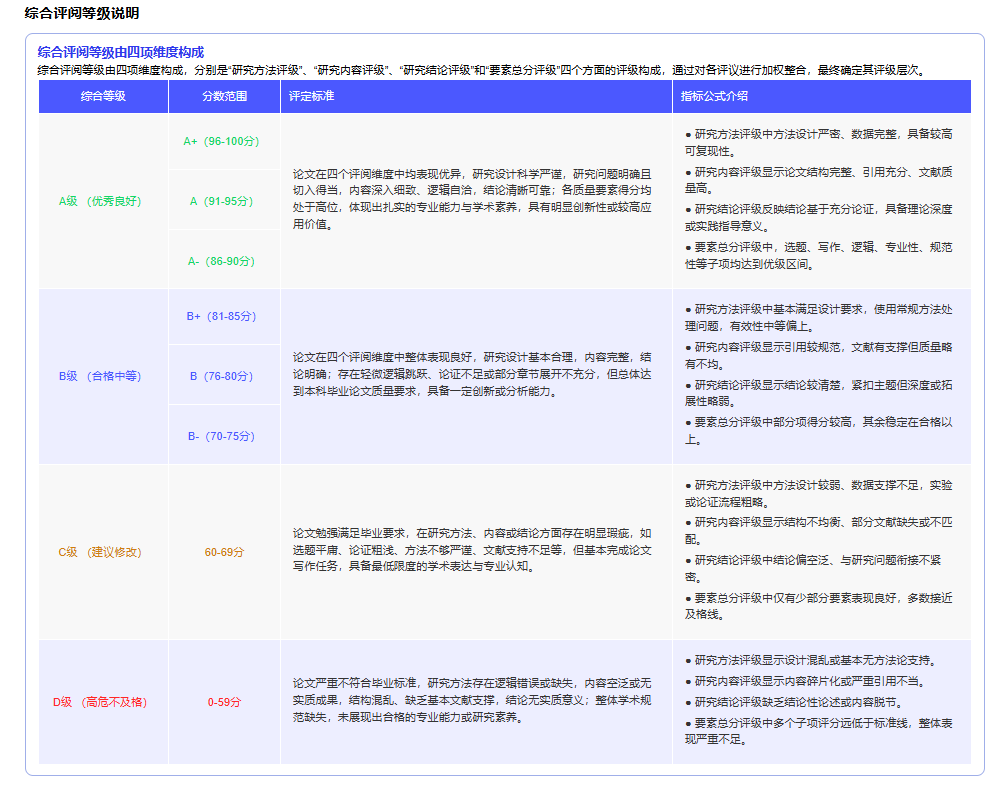Click bullet 研究结论评级反映结论基于充分论证

tap(819, 218)
